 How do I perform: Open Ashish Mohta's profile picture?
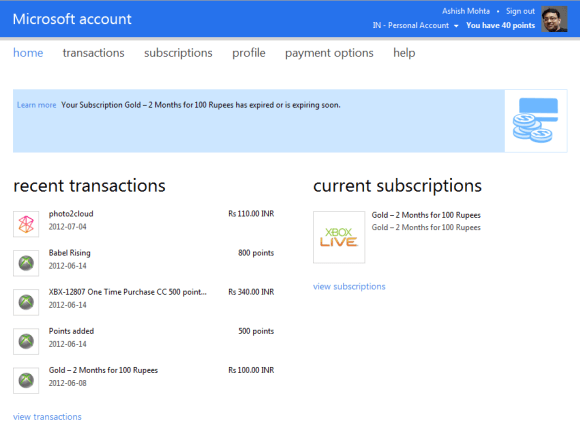pos(554,19)
